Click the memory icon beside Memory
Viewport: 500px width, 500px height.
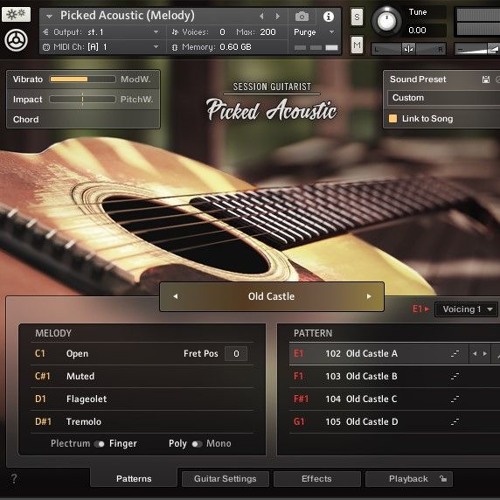pos(175,47)
